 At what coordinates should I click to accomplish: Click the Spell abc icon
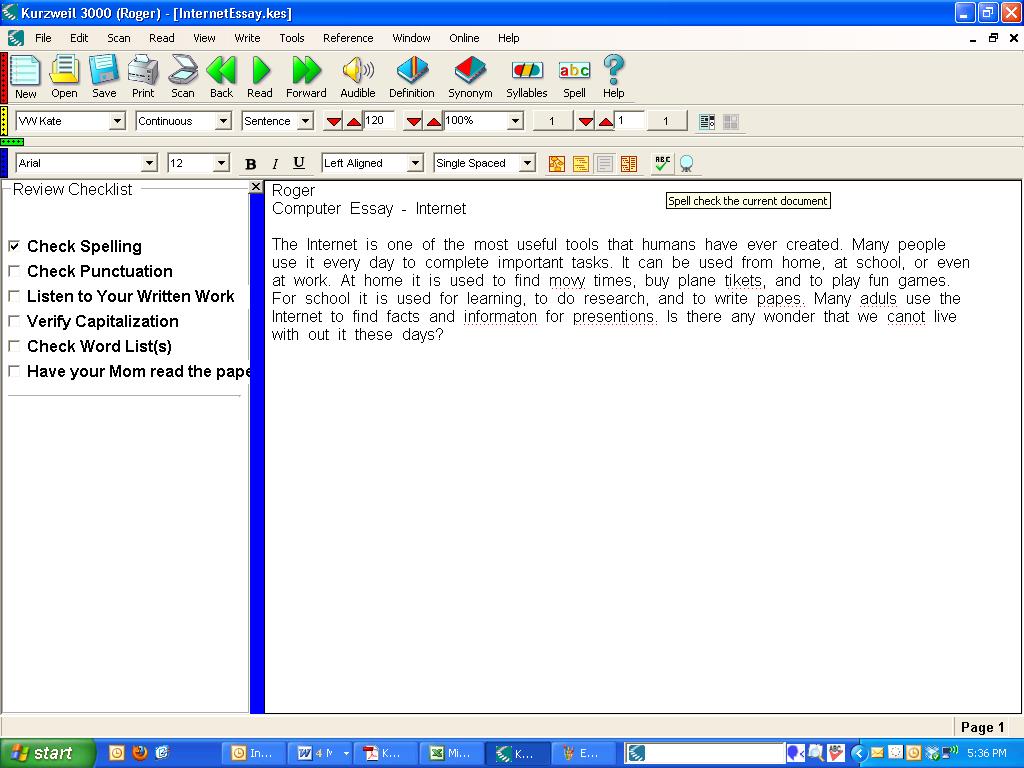[x=574, y=77]
